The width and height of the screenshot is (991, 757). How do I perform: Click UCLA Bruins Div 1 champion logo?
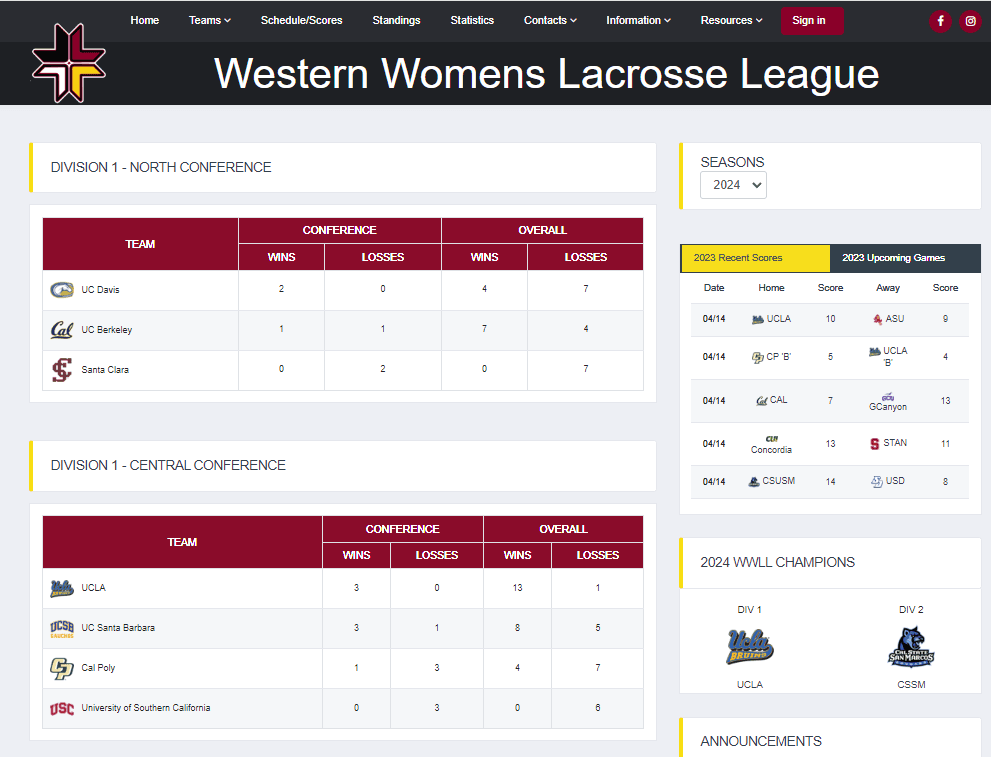750,646
